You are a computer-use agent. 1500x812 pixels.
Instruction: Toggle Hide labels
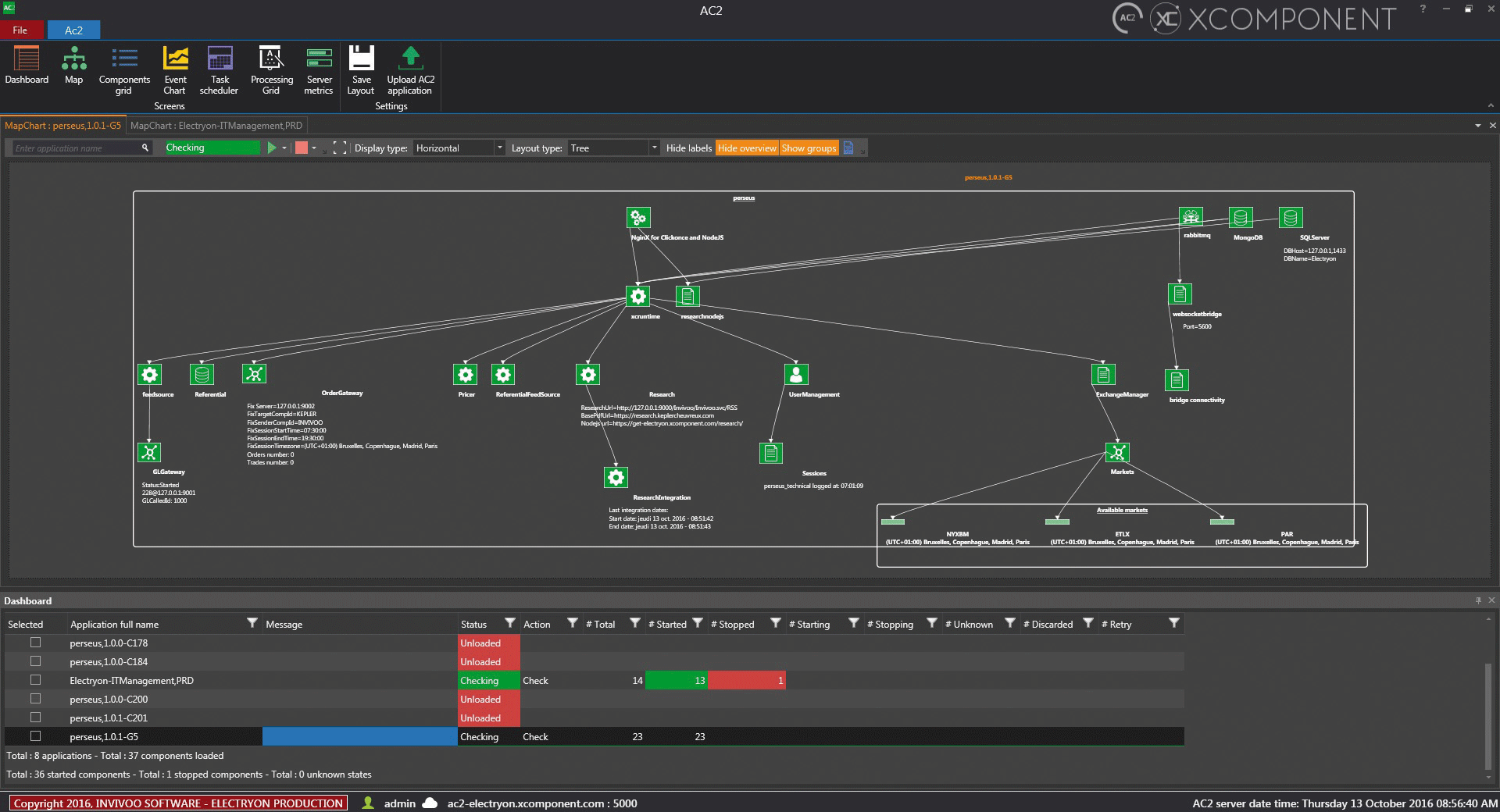[x=688, y=148]
